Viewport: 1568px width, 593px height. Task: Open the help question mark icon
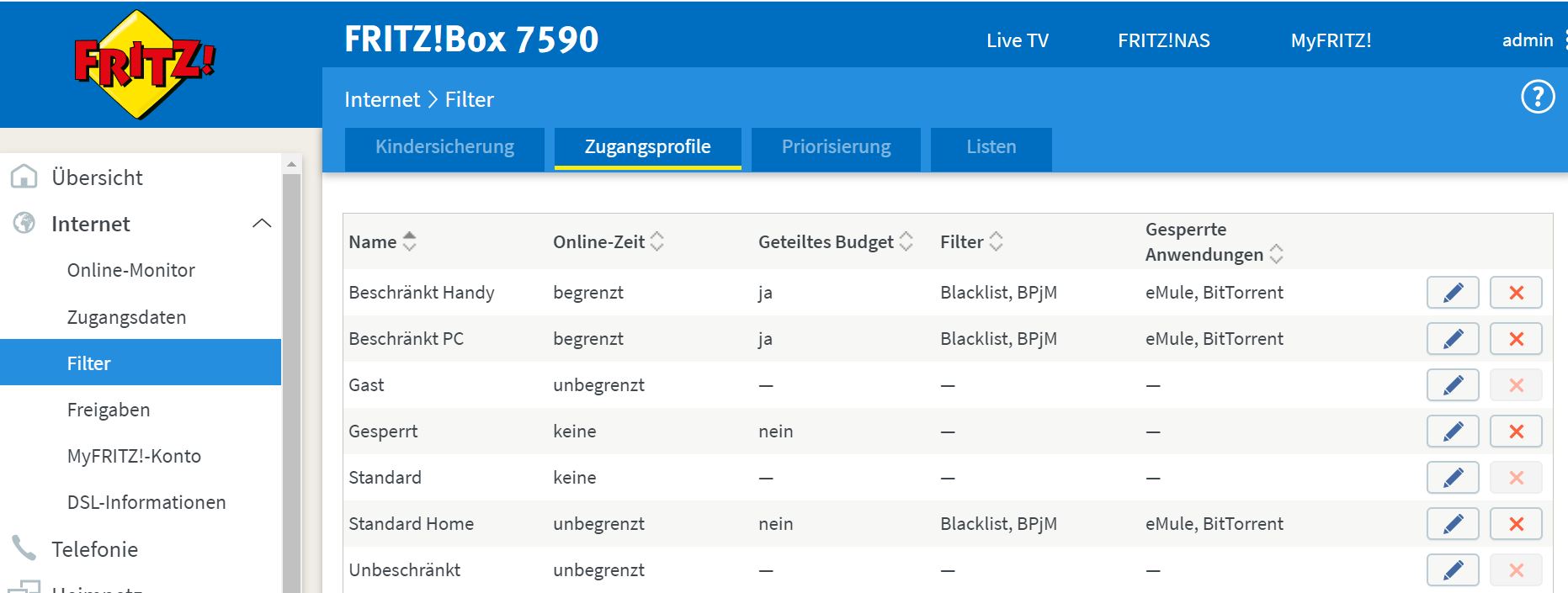tap(1537, 98)
